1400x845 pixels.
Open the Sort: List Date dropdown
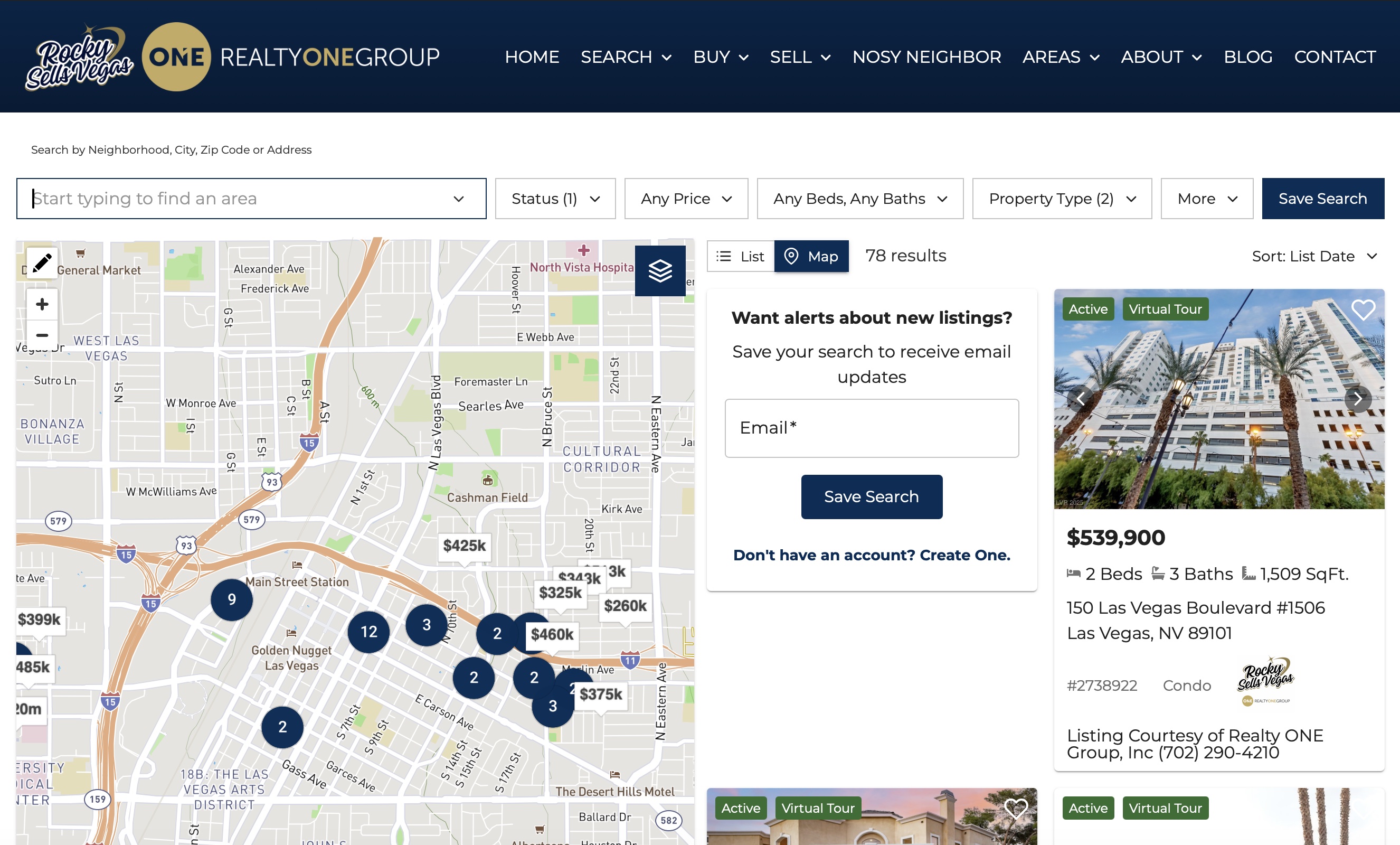click(x=1314, y=256)
